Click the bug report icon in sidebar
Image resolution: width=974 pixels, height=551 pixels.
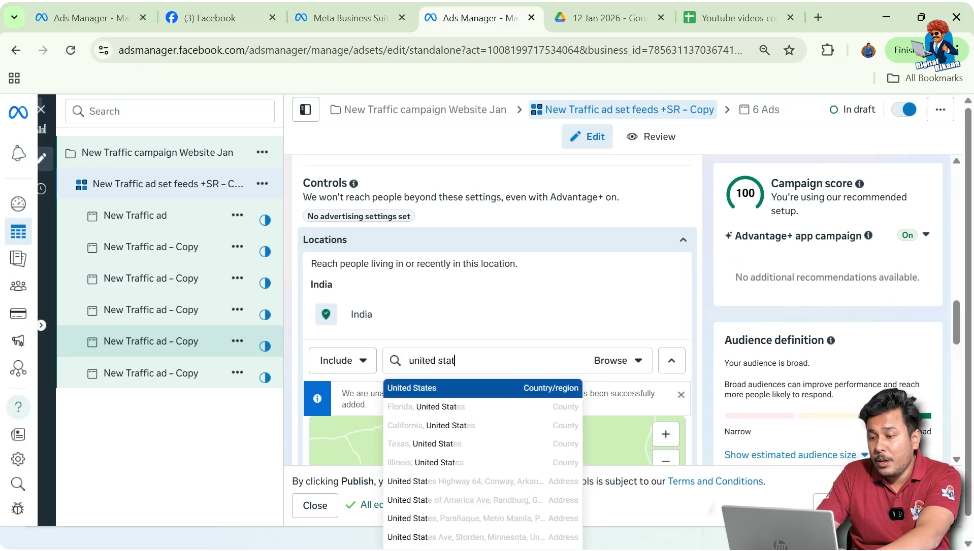coord(18,508)
